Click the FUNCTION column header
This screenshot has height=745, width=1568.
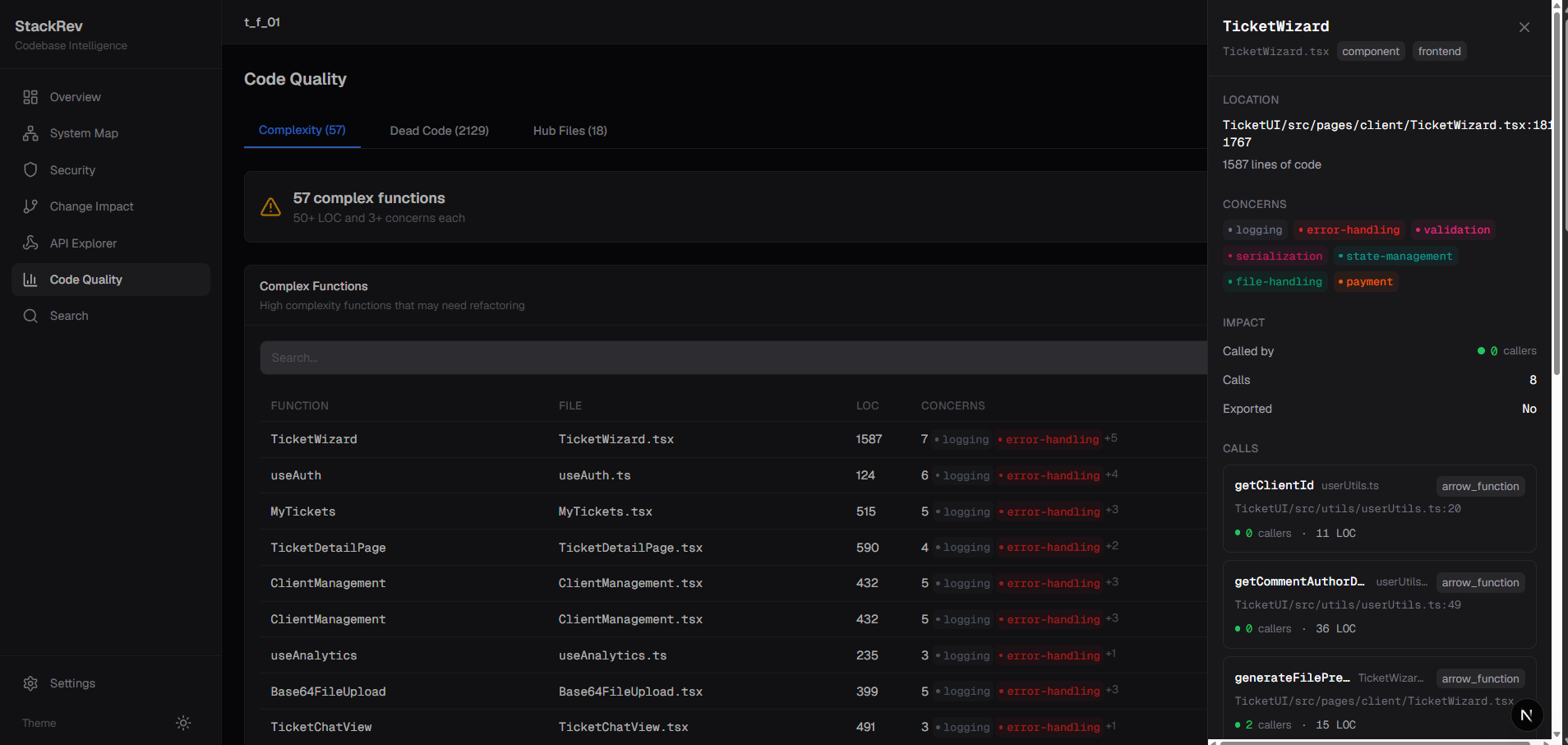coord(300,405)
